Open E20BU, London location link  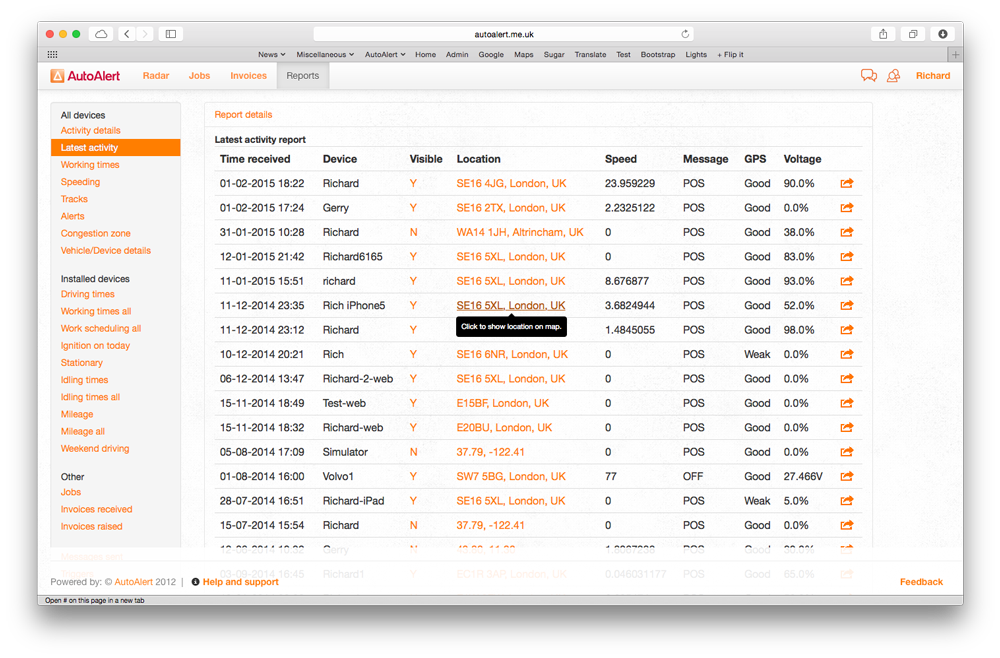[504, 428]
